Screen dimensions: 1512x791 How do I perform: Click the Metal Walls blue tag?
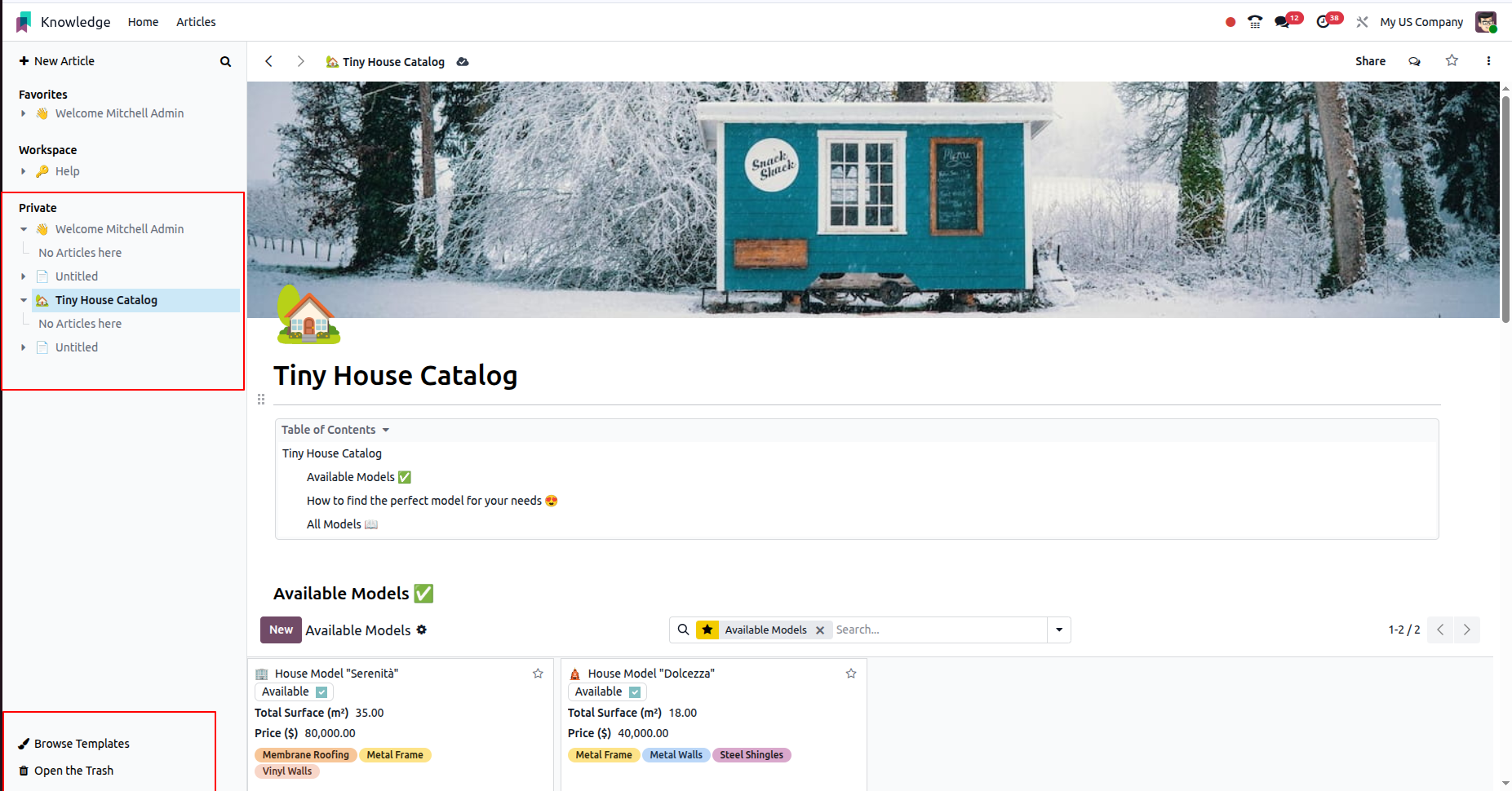pos(676,755)
